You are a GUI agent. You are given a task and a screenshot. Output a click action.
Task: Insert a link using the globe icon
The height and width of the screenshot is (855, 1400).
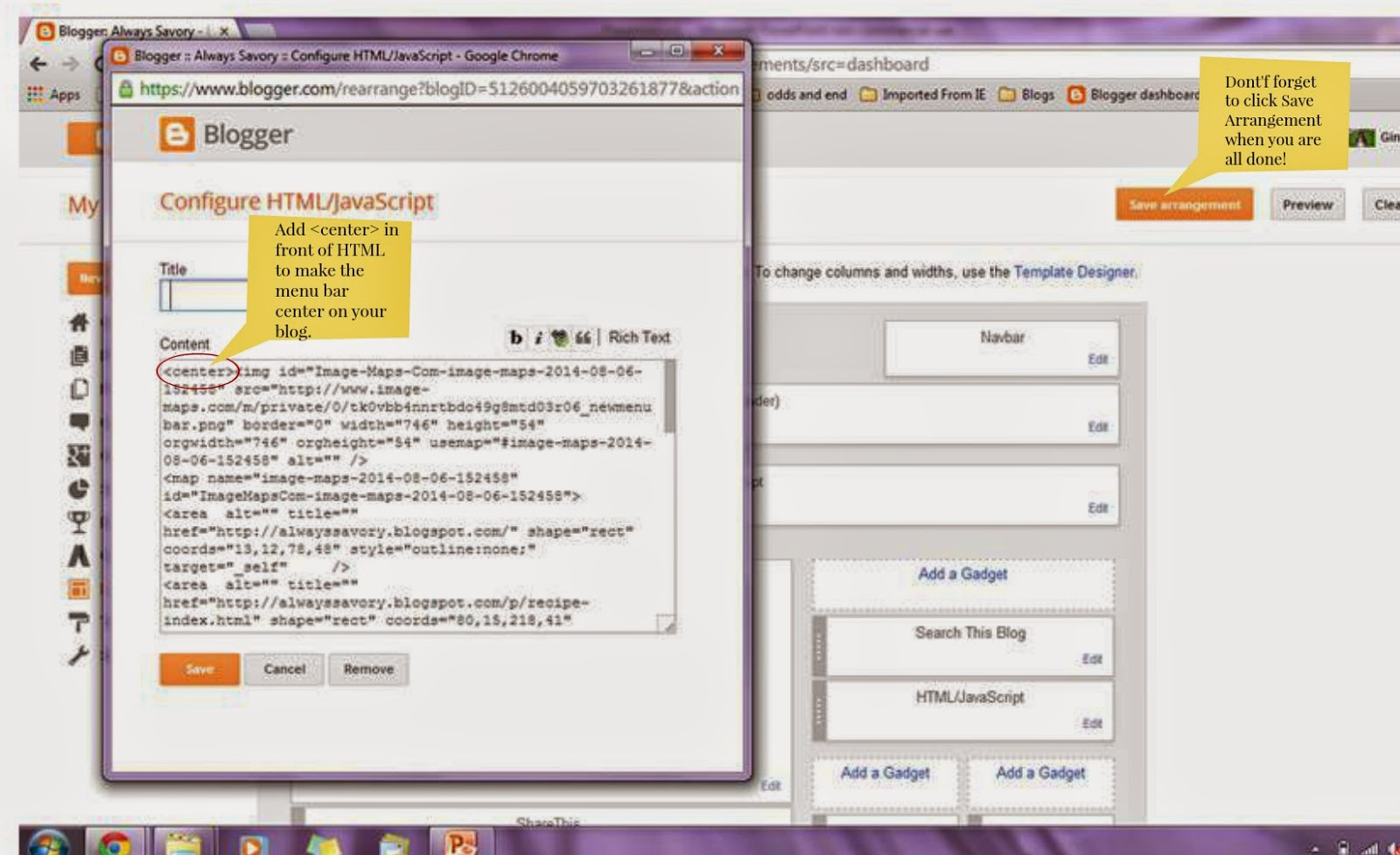point(559,338)
